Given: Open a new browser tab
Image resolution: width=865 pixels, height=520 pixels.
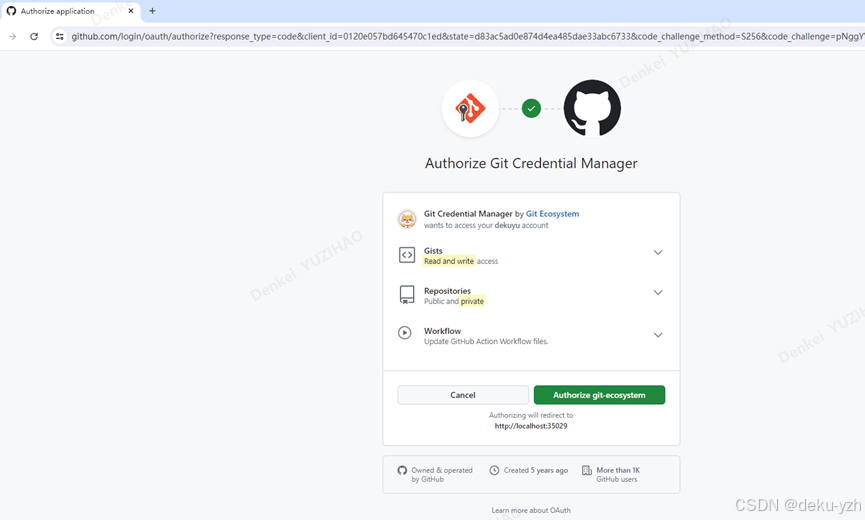Looking at the screenshot, I should pos(152,11).
